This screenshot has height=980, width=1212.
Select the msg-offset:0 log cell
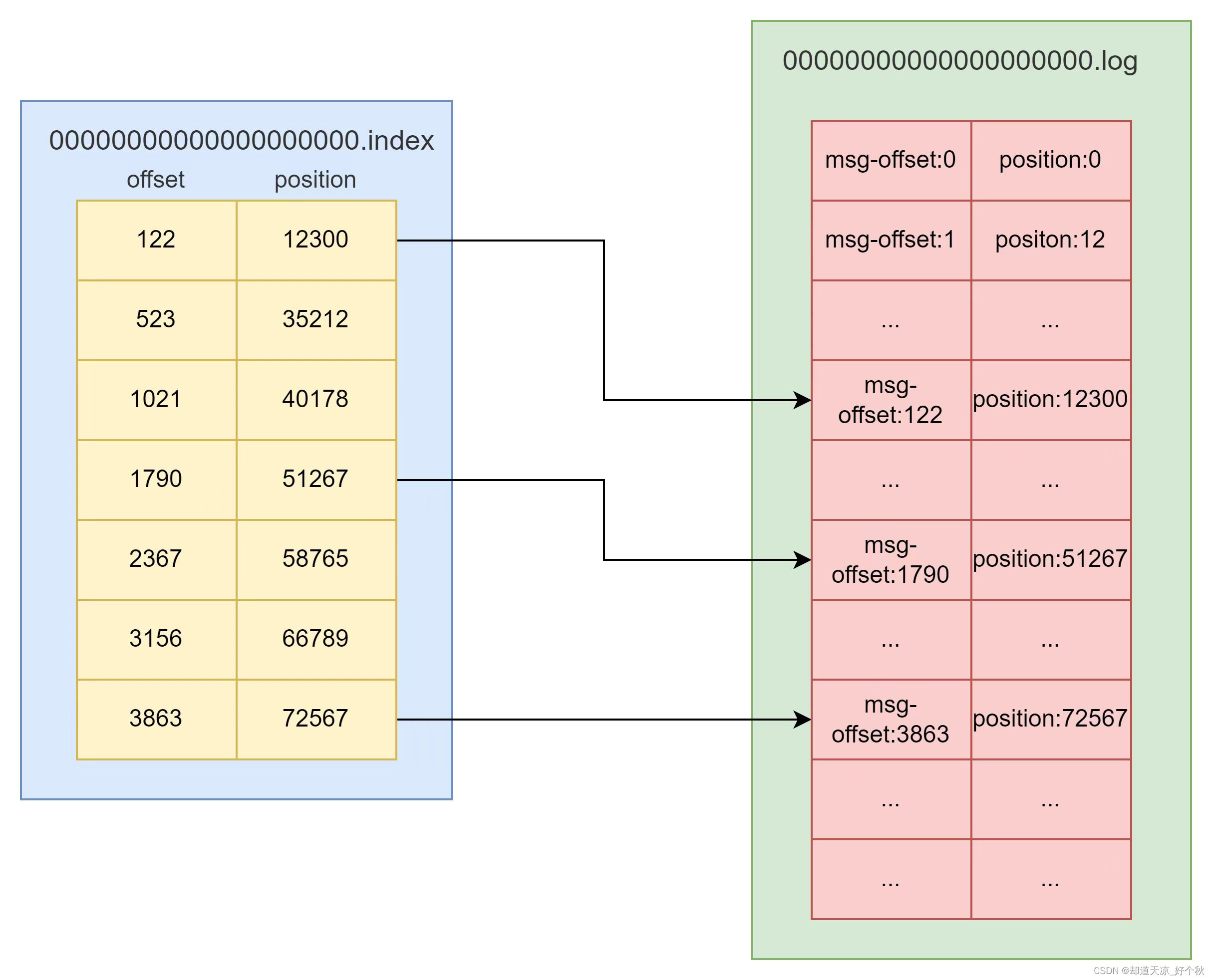coord(891,160)
